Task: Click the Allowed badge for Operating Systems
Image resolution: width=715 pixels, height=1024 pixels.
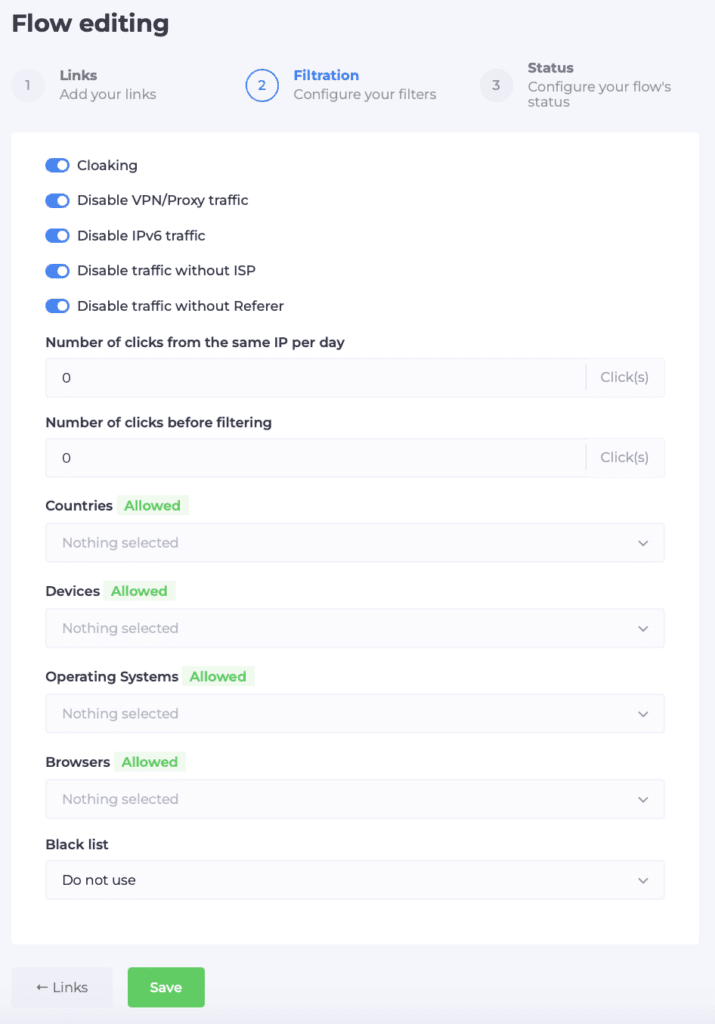Action: coord(218,676)
